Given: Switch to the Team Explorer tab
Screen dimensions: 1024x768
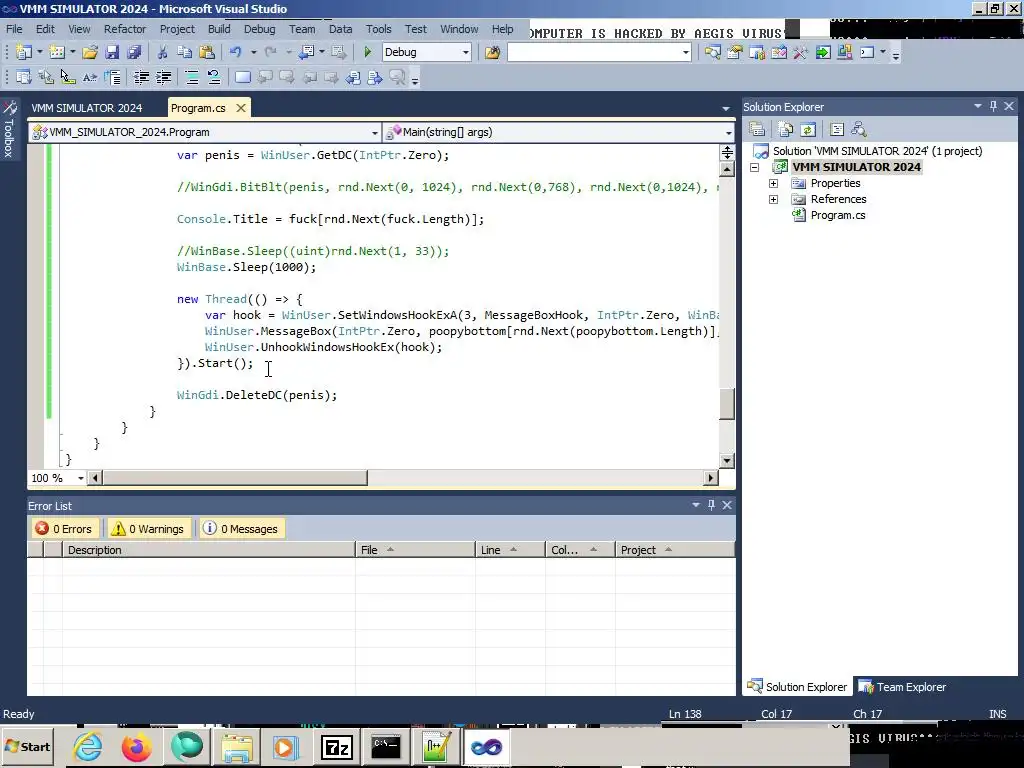Looking at the screenshot, I should 904,687.
